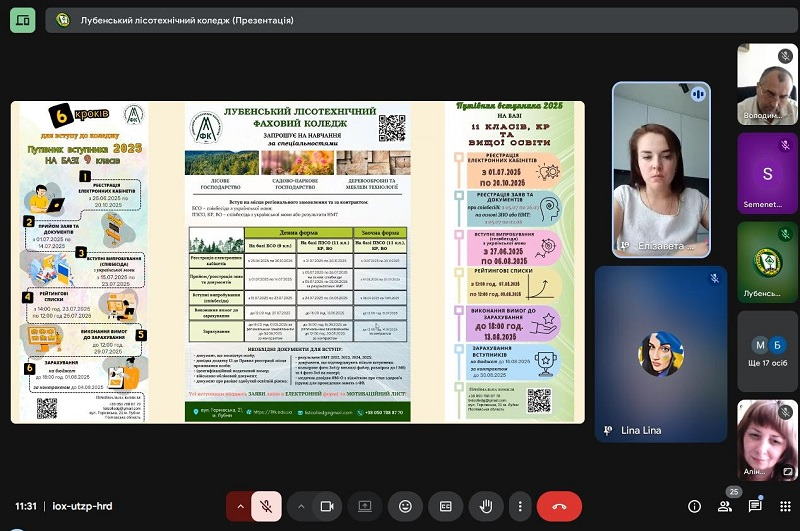Toggle the camera on or off
Screen dimensions: 800x531
326,506
